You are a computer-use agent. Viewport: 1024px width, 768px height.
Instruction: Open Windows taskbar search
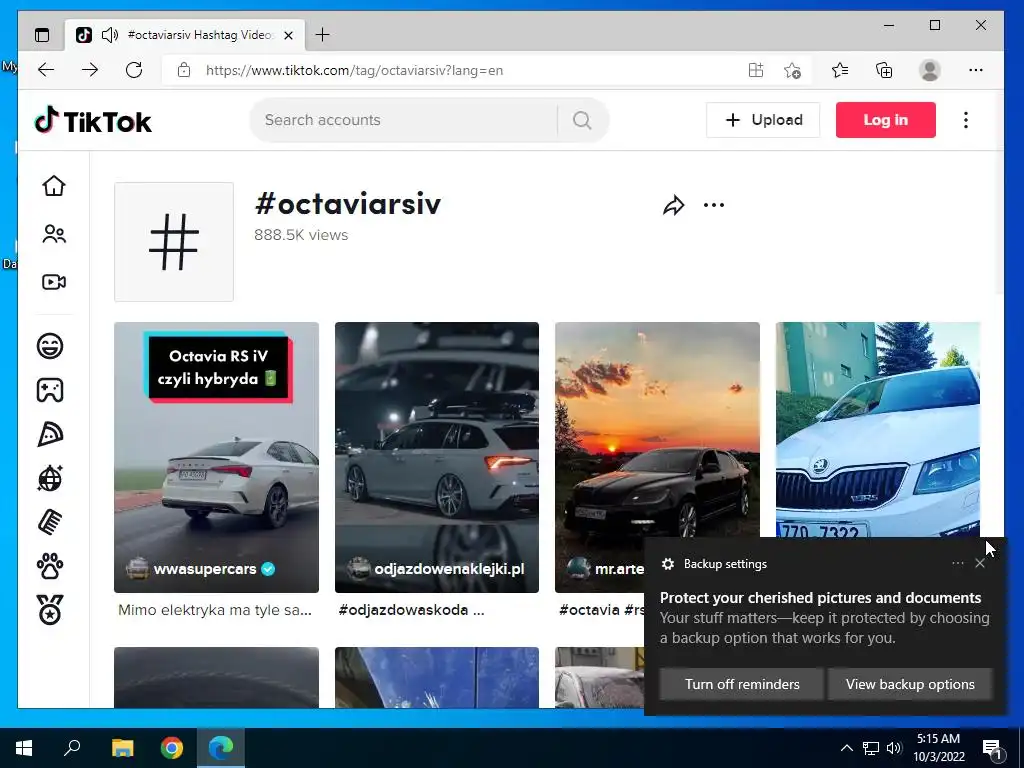pos(72,748)
